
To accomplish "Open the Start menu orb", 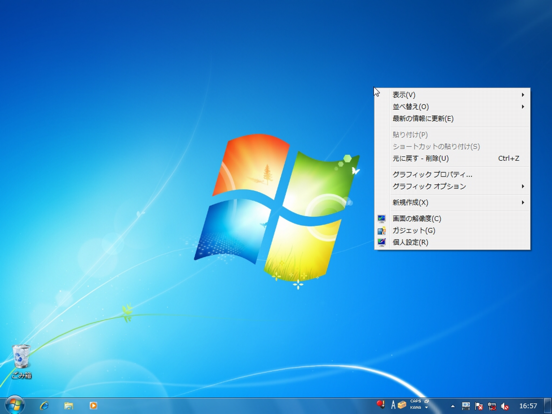I will [14, 405].
